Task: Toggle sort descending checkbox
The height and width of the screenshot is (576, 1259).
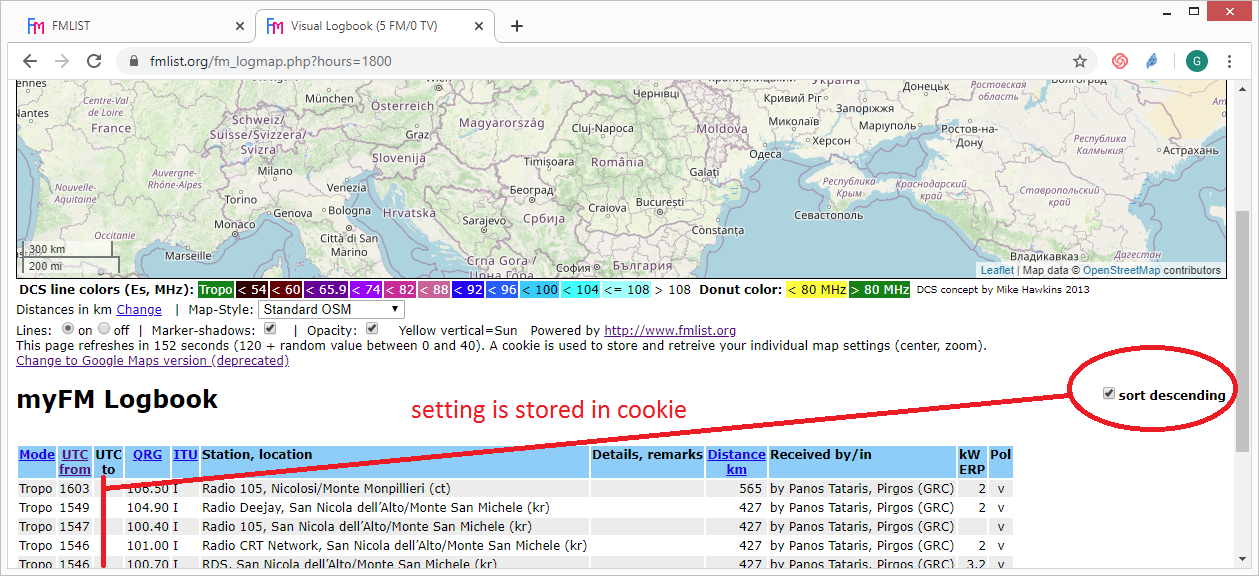Action: pyautogui.click(x=1109, y=394)
